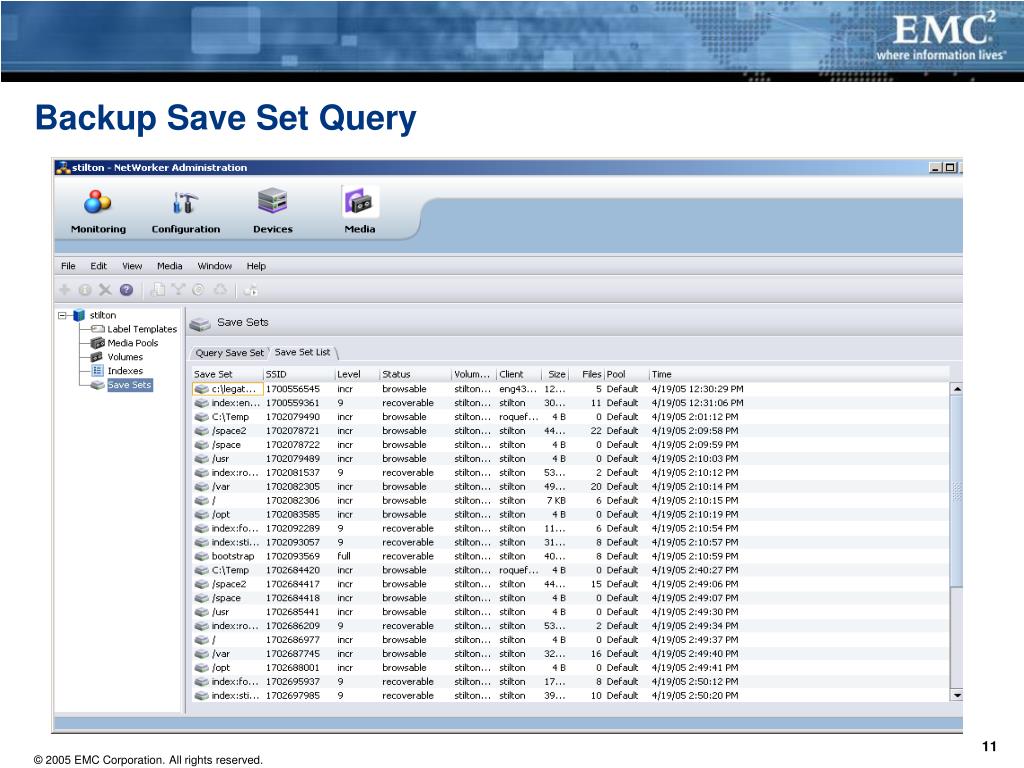The height and width of the screenshot is (768, 1024).
Task: Click the vertical scrollbar thumb of the list
Action: 957,491
